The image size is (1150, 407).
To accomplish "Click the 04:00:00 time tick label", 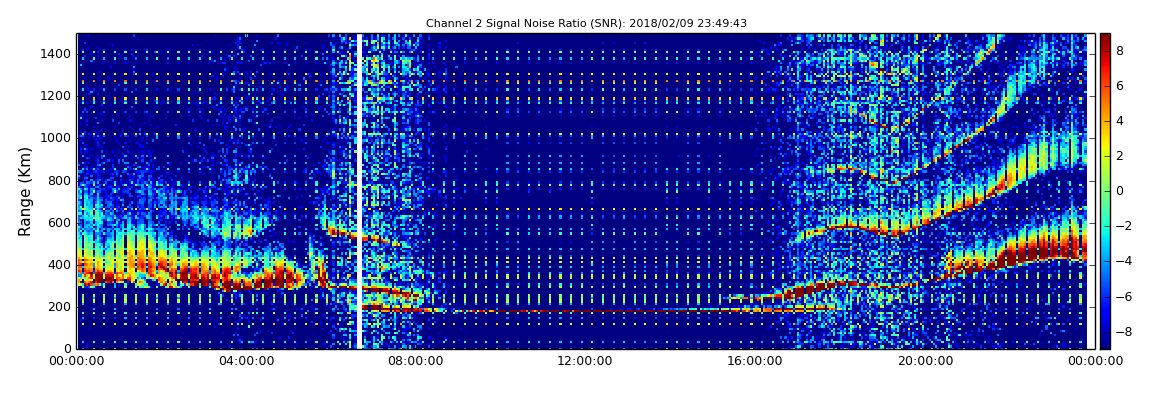I will click(x=246, y=361).
